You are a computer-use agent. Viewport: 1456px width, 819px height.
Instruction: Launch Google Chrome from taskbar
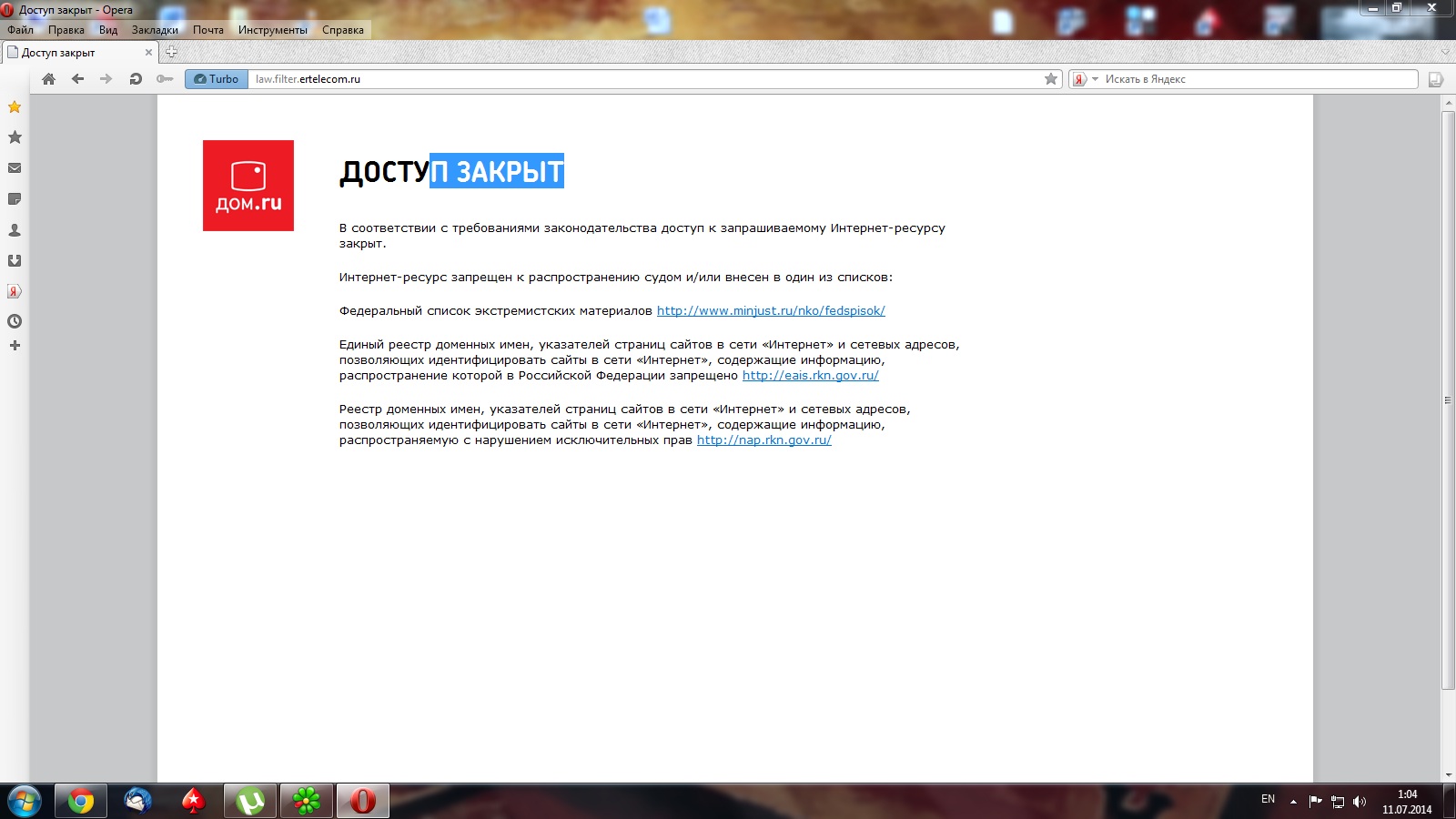80,802
